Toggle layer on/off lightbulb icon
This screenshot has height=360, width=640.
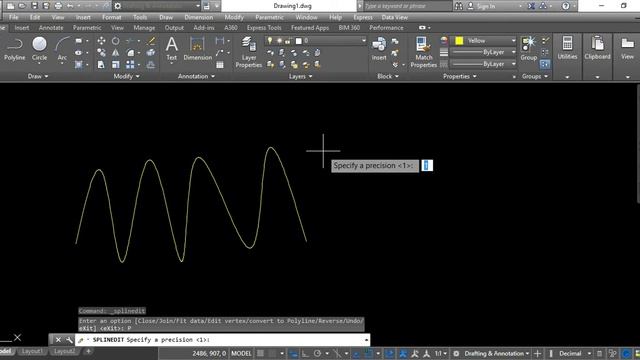coord(269,40)
